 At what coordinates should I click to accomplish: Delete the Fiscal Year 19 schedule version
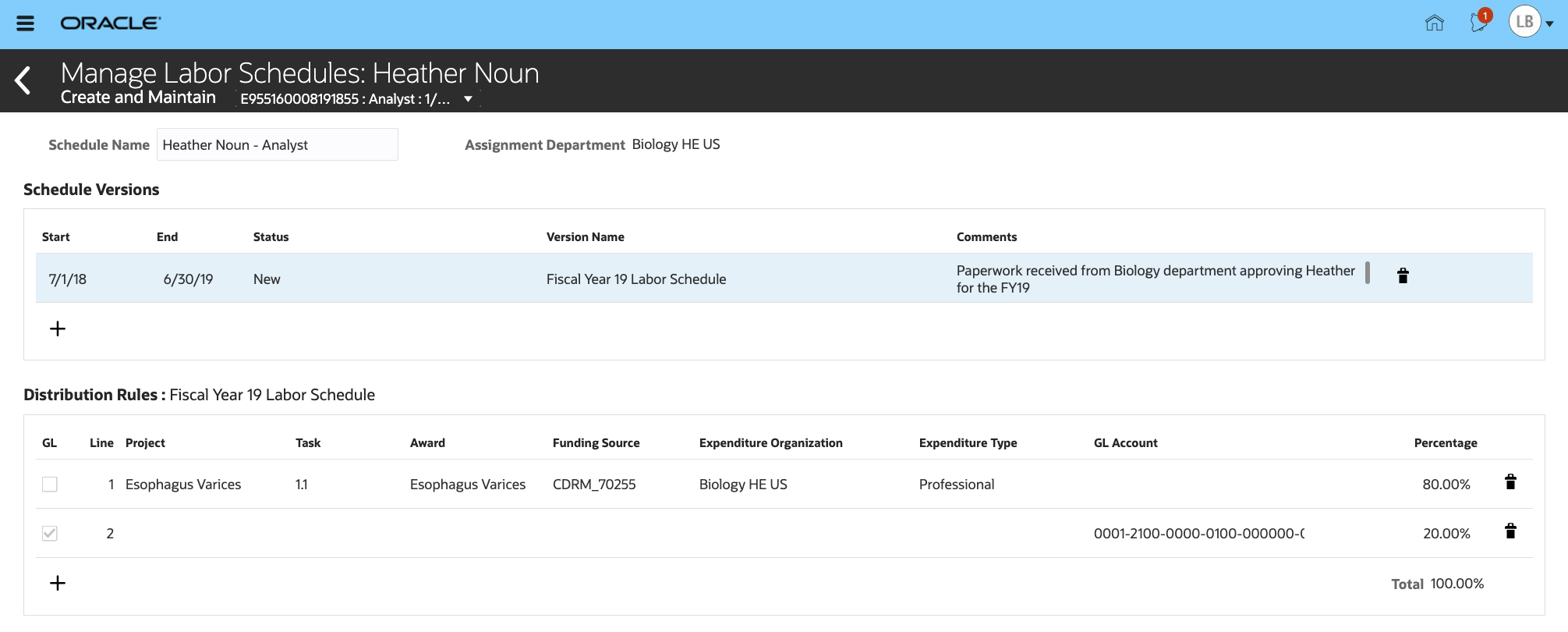tap(1403, 275)
